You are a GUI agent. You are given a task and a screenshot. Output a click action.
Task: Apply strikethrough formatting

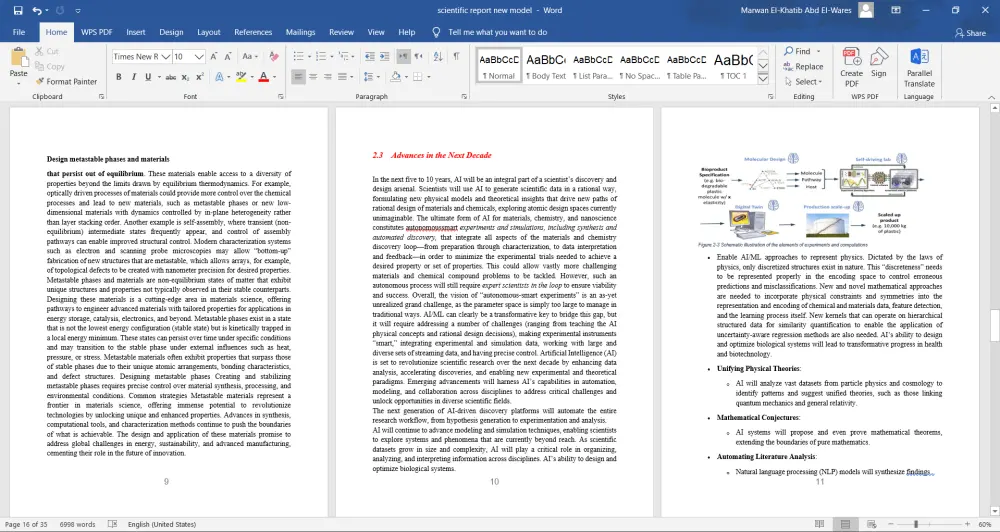[x=170, y=77]
